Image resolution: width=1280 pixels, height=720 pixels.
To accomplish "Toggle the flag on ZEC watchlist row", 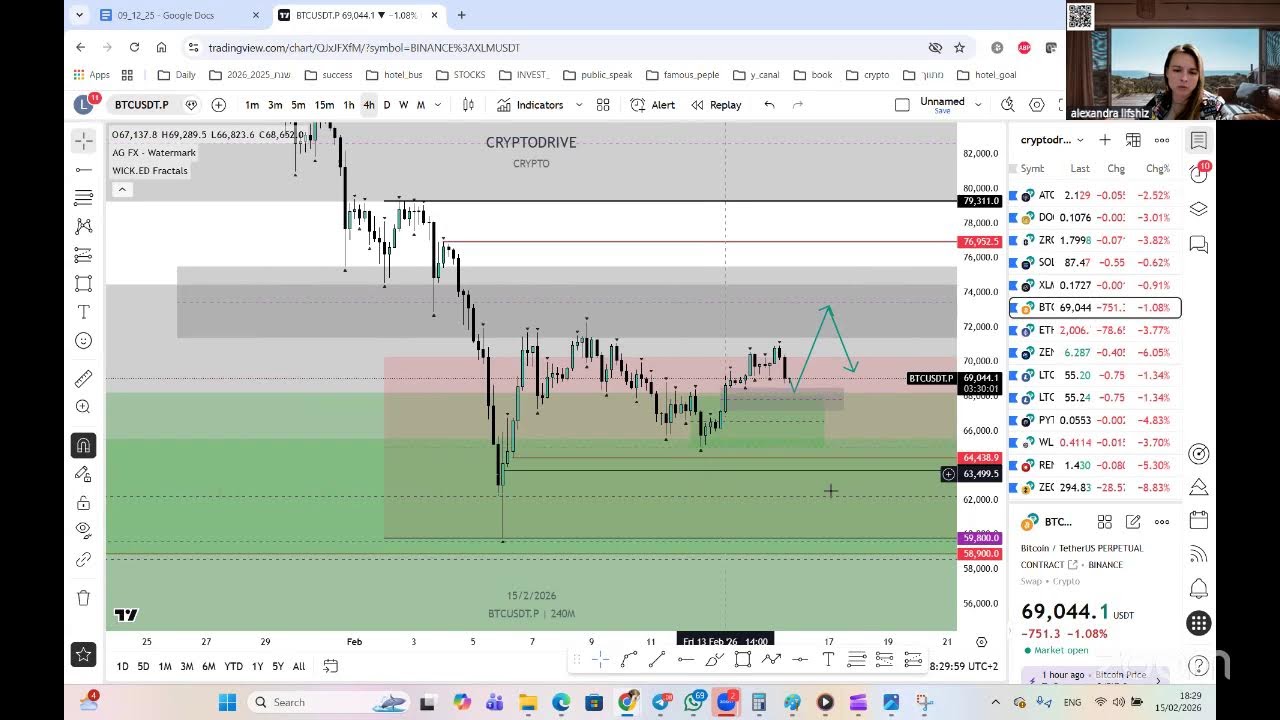I will pos(1013,488).
